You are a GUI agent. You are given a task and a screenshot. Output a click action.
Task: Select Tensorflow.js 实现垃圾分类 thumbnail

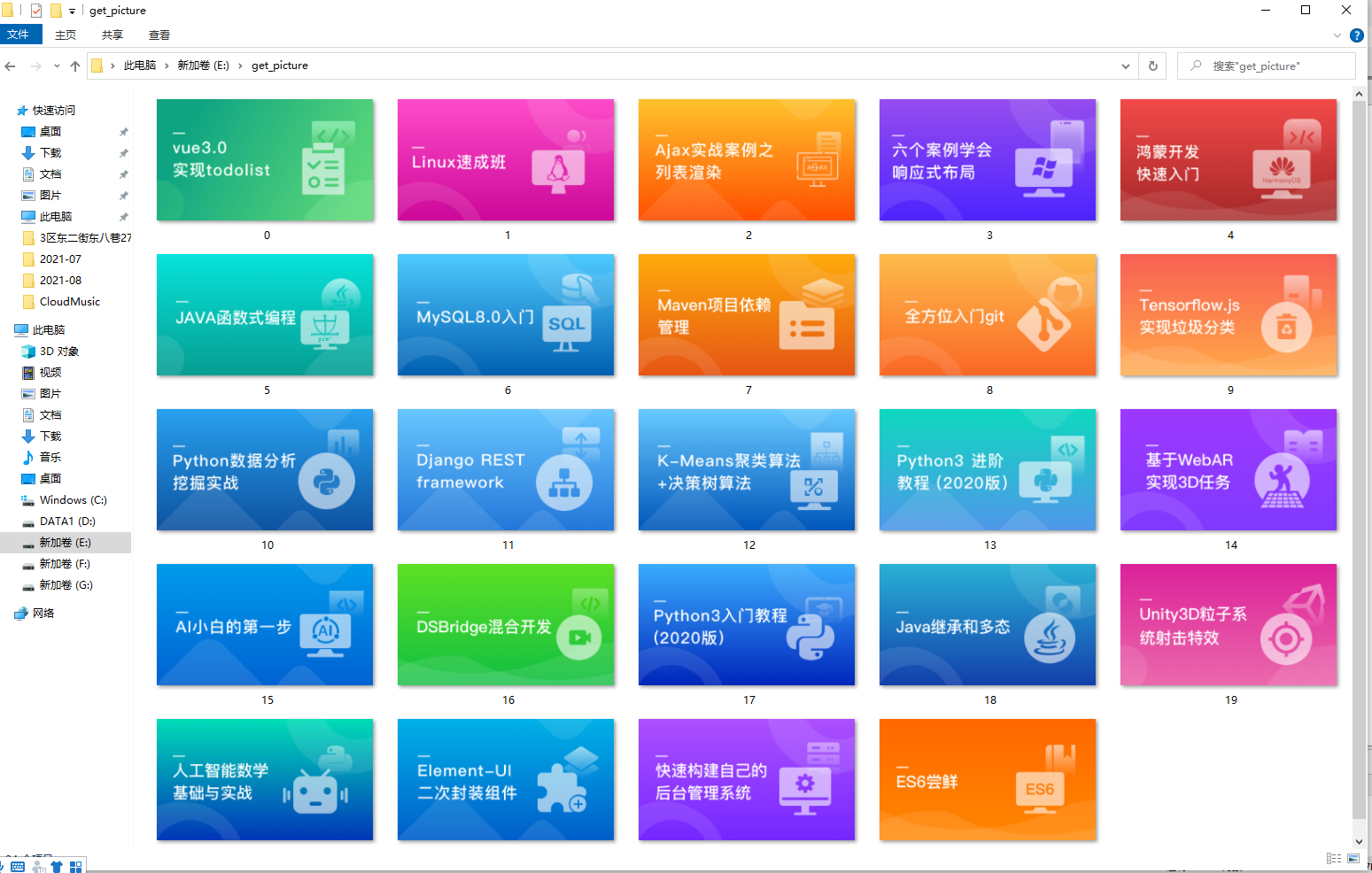click(x=1229, y=315)
